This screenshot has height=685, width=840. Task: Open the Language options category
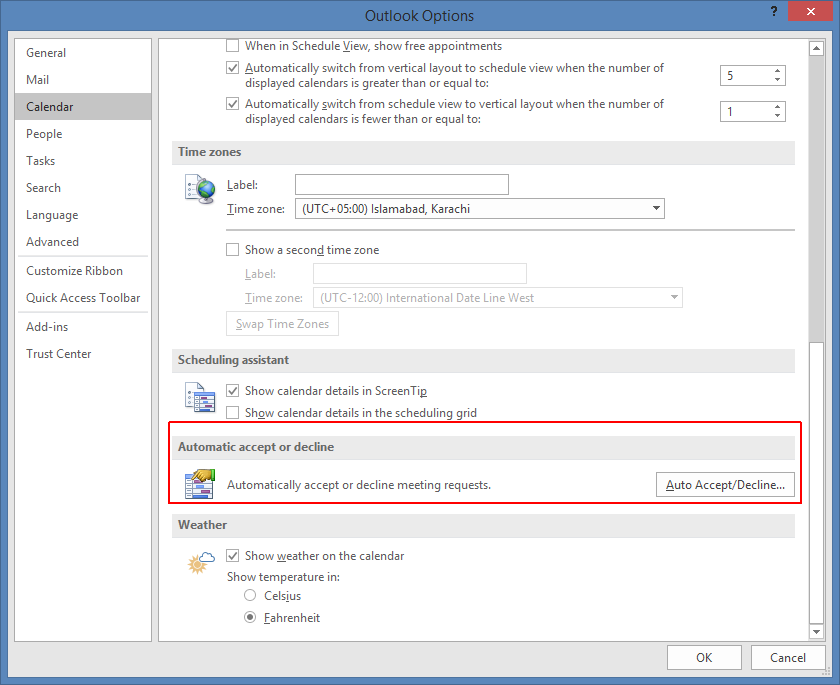pyautogui.click(x=83, y=215)
